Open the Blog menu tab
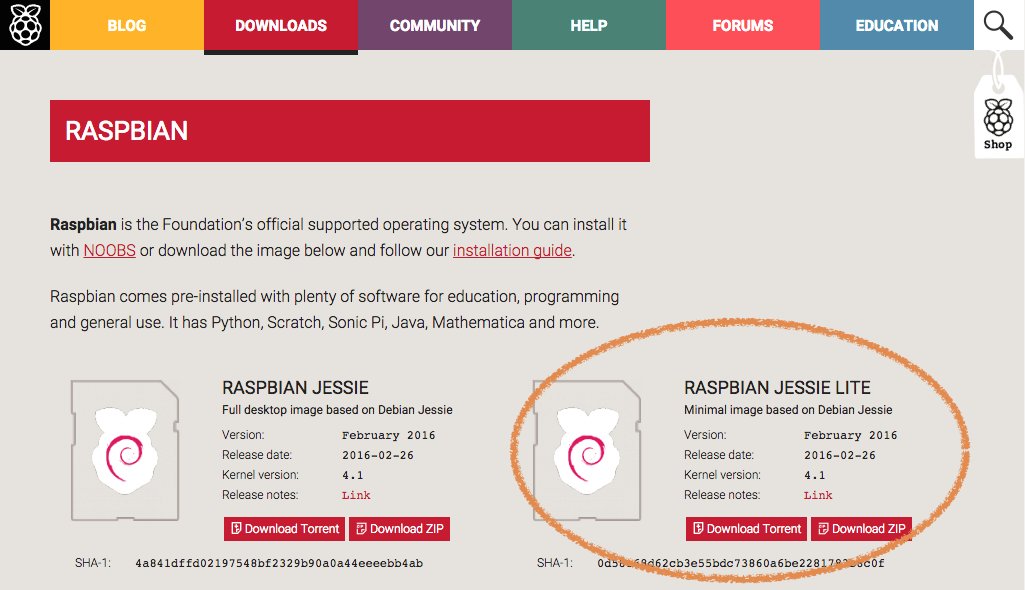 tap(127, 25)
